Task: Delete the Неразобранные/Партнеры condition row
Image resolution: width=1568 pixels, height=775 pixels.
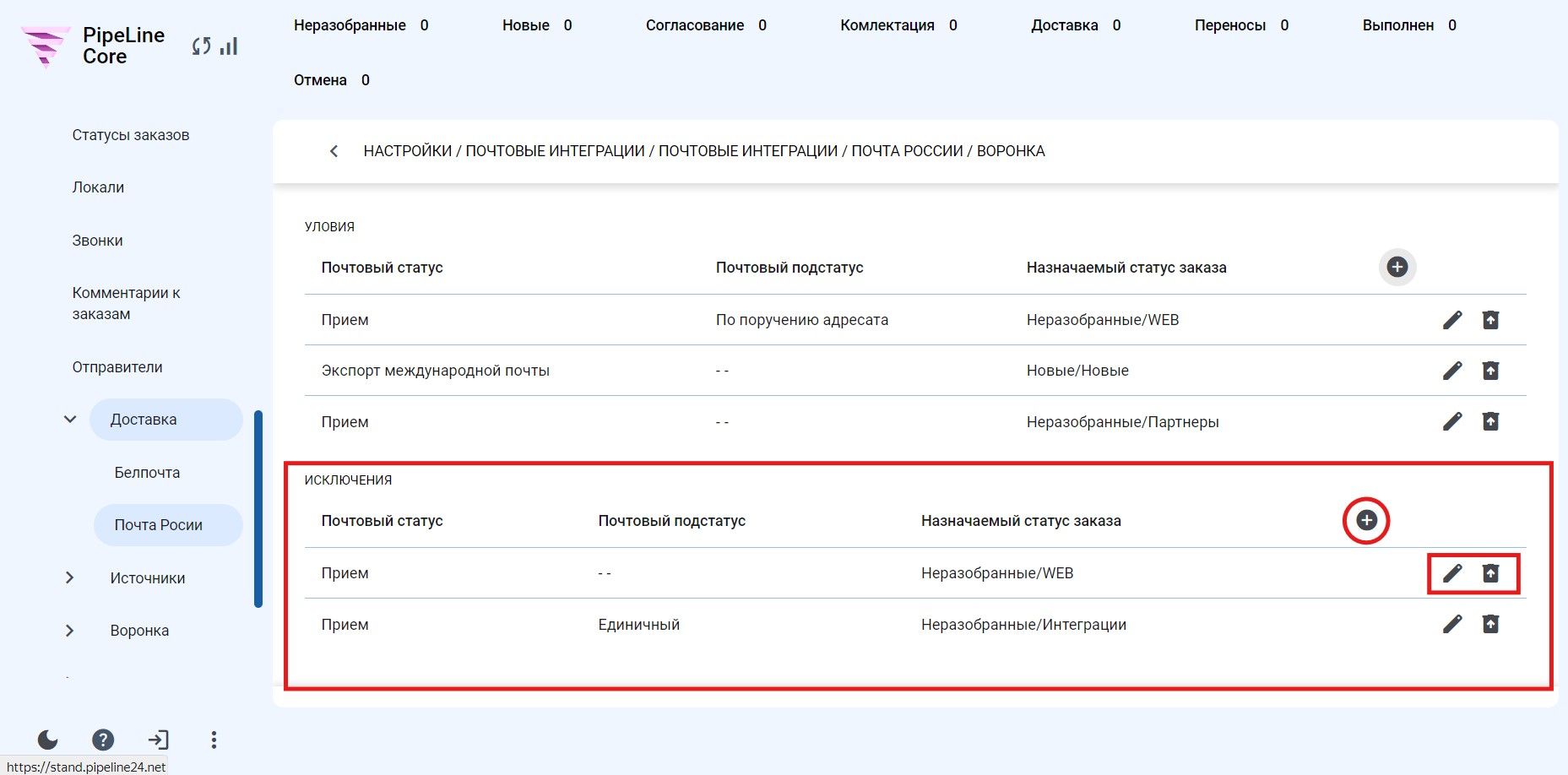Action: point(1491,421)
